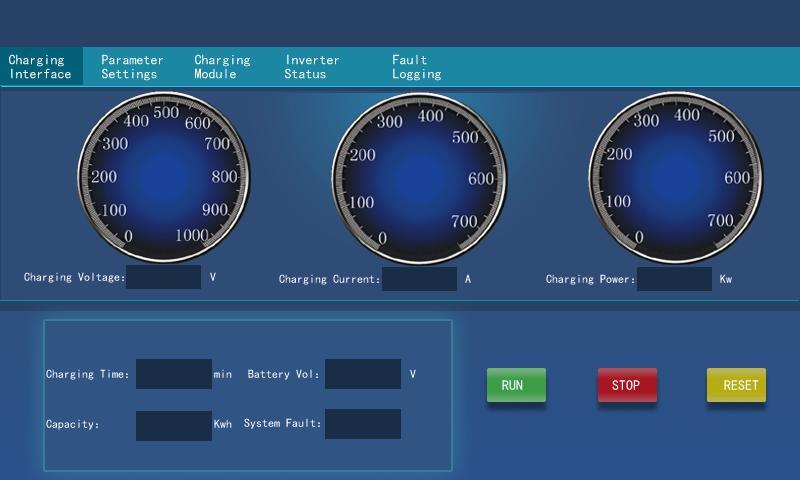Click the charging power gauge dial
Viewport: 800px width, 480px height.
coord(675,178)
